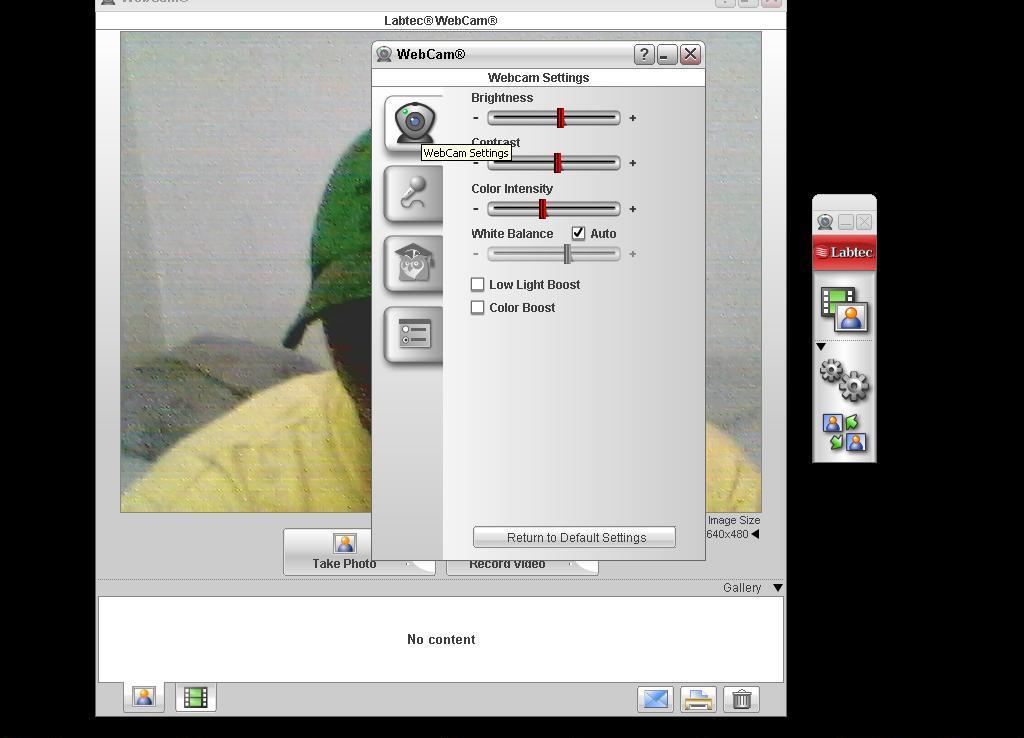
Task: Open the microphone audio settings tab
Action: tap(414, 193)
